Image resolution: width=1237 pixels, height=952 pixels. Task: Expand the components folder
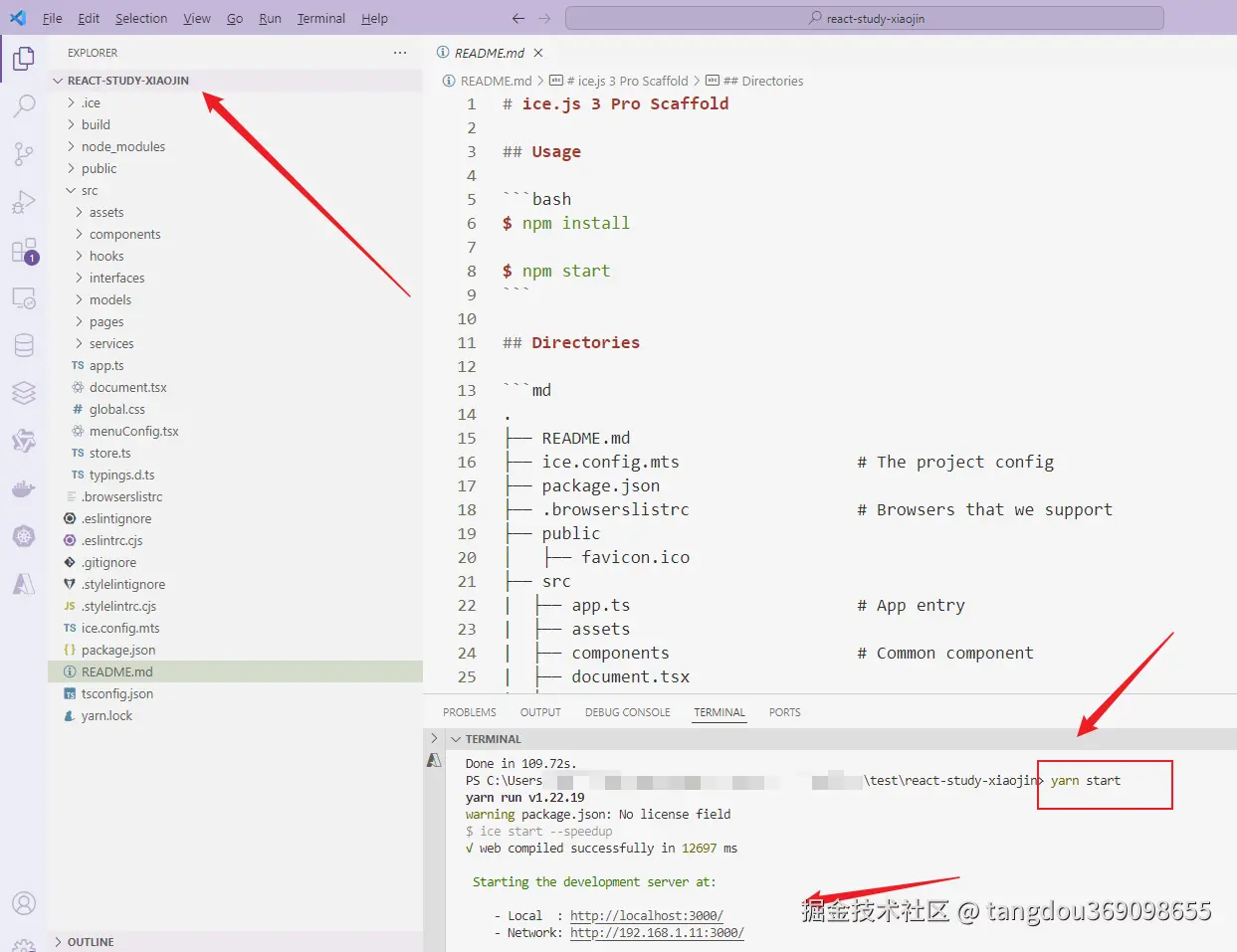coord(235,234)
